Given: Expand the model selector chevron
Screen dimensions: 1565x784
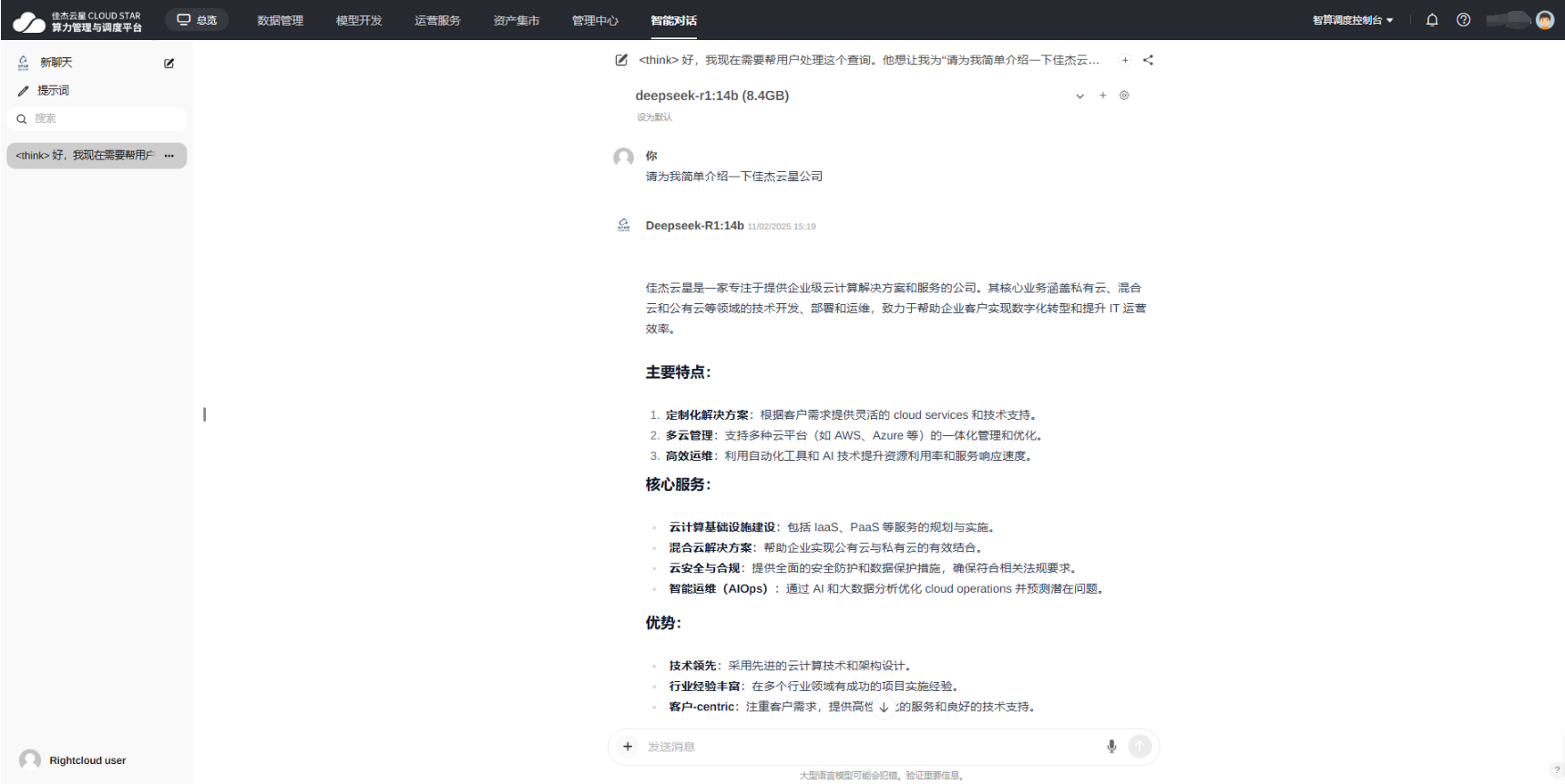Looking at the screenshot, I should pyautogui.click(x=1079, y=96).
